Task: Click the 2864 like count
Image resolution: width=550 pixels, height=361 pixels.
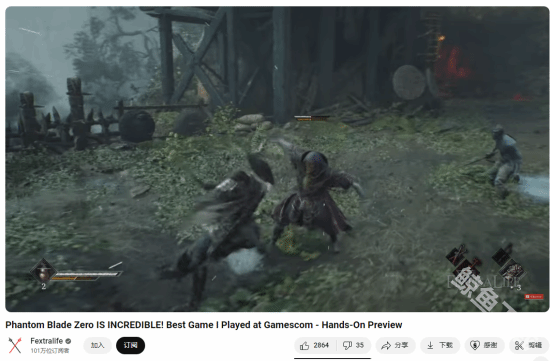Action: click(x=321, y=346)
